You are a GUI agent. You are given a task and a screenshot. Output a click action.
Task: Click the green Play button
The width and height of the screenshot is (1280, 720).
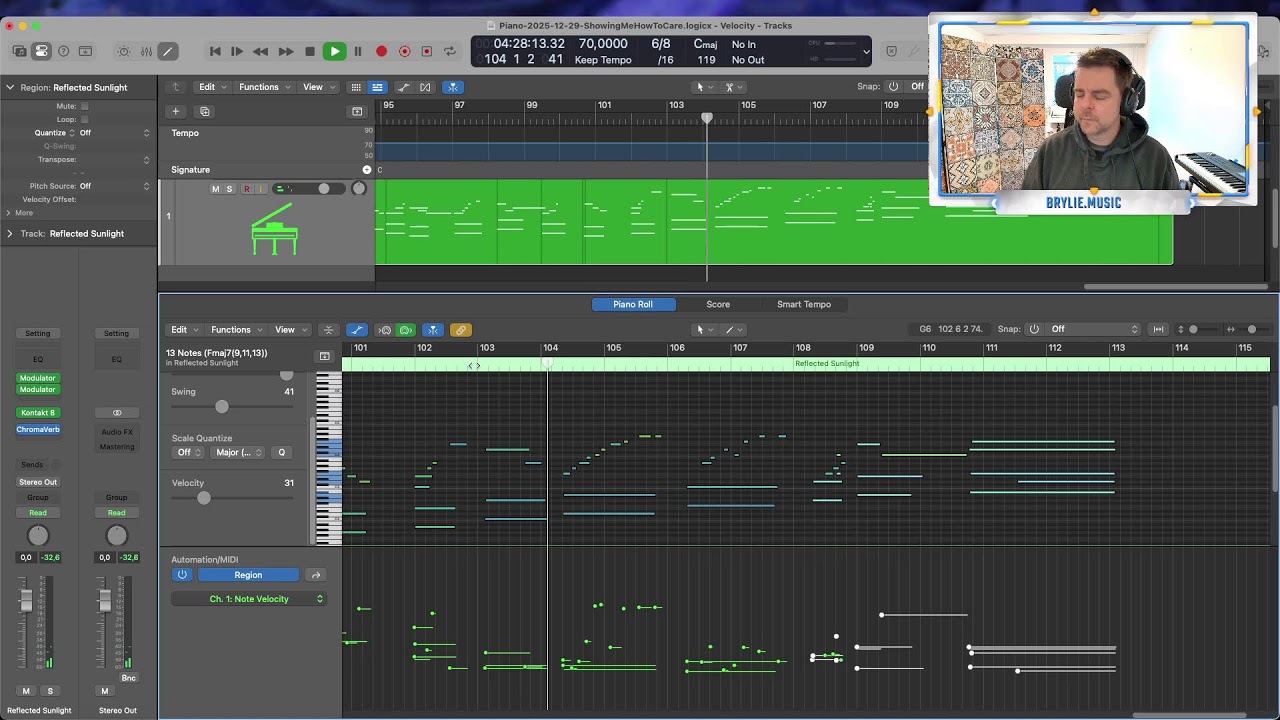click(334, 51)
